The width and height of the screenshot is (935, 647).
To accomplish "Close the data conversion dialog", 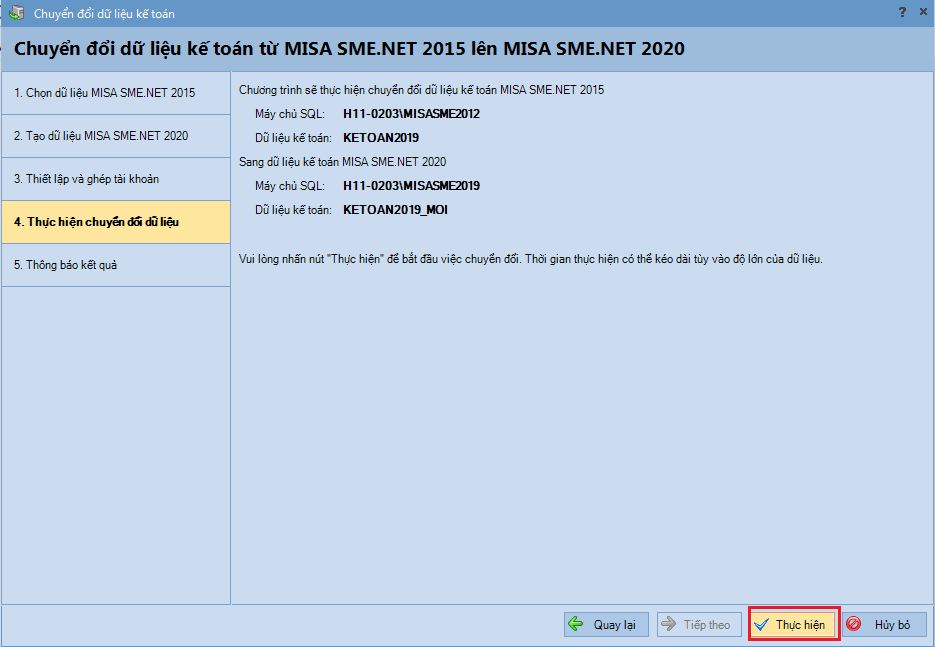I will click(923, 12).
